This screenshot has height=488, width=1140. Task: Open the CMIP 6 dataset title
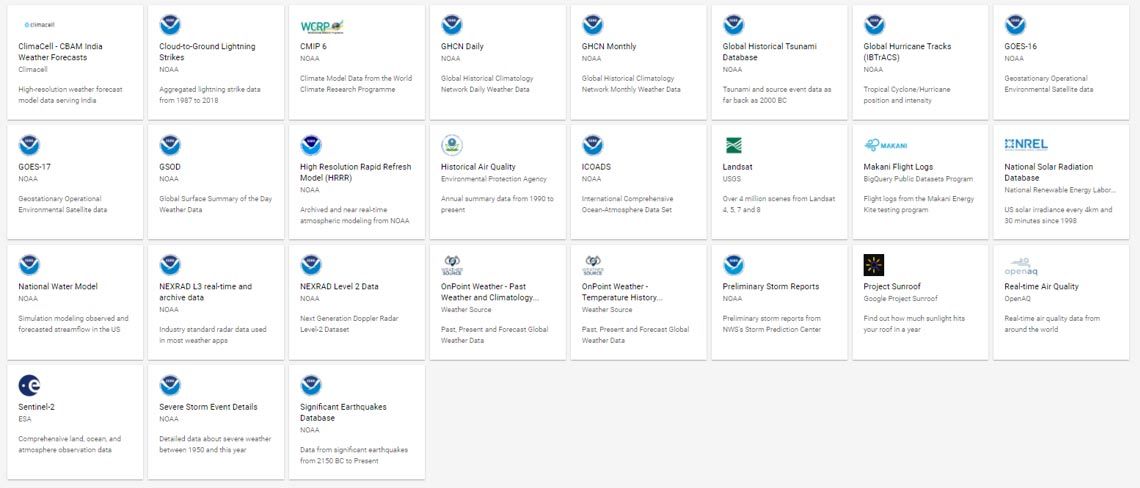coord(315,47)
